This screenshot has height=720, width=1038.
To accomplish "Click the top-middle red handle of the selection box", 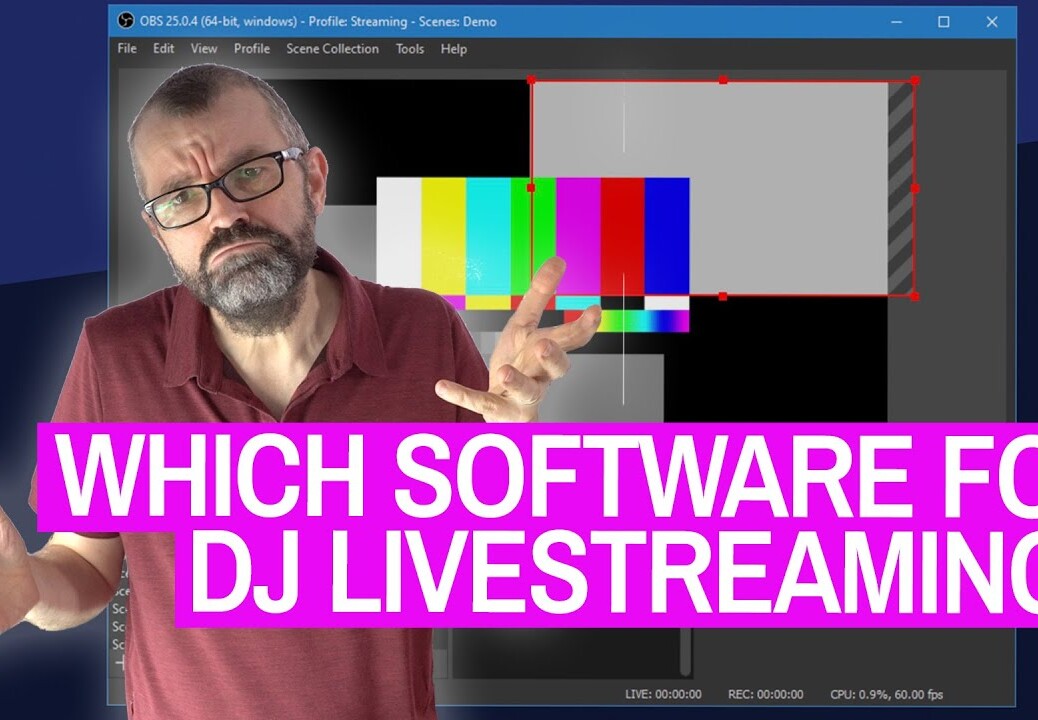I will (x=723, y=80).
